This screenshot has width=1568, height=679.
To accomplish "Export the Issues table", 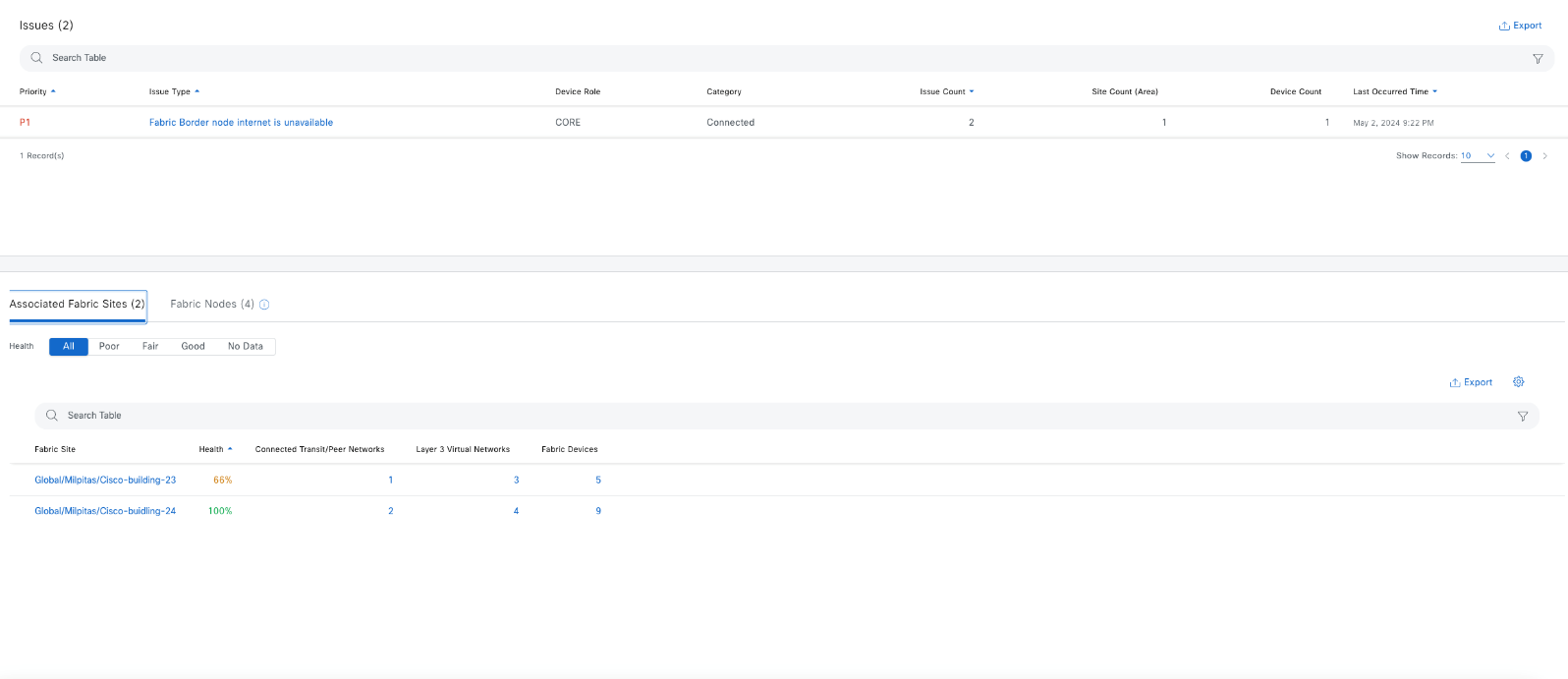I will coord(1520,26).
